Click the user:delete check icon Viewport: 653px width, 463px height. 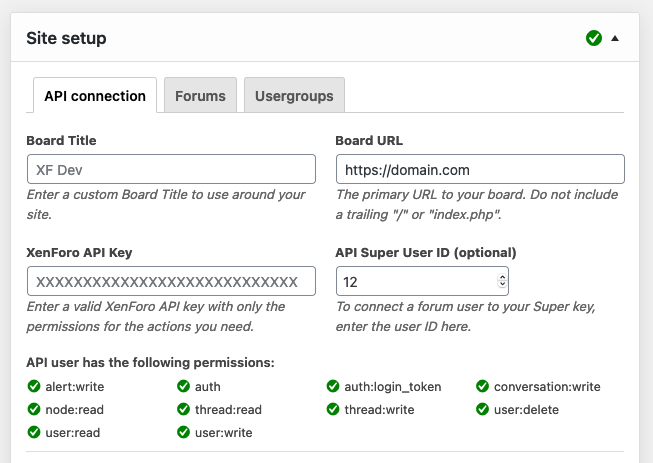tap(483, 410)
